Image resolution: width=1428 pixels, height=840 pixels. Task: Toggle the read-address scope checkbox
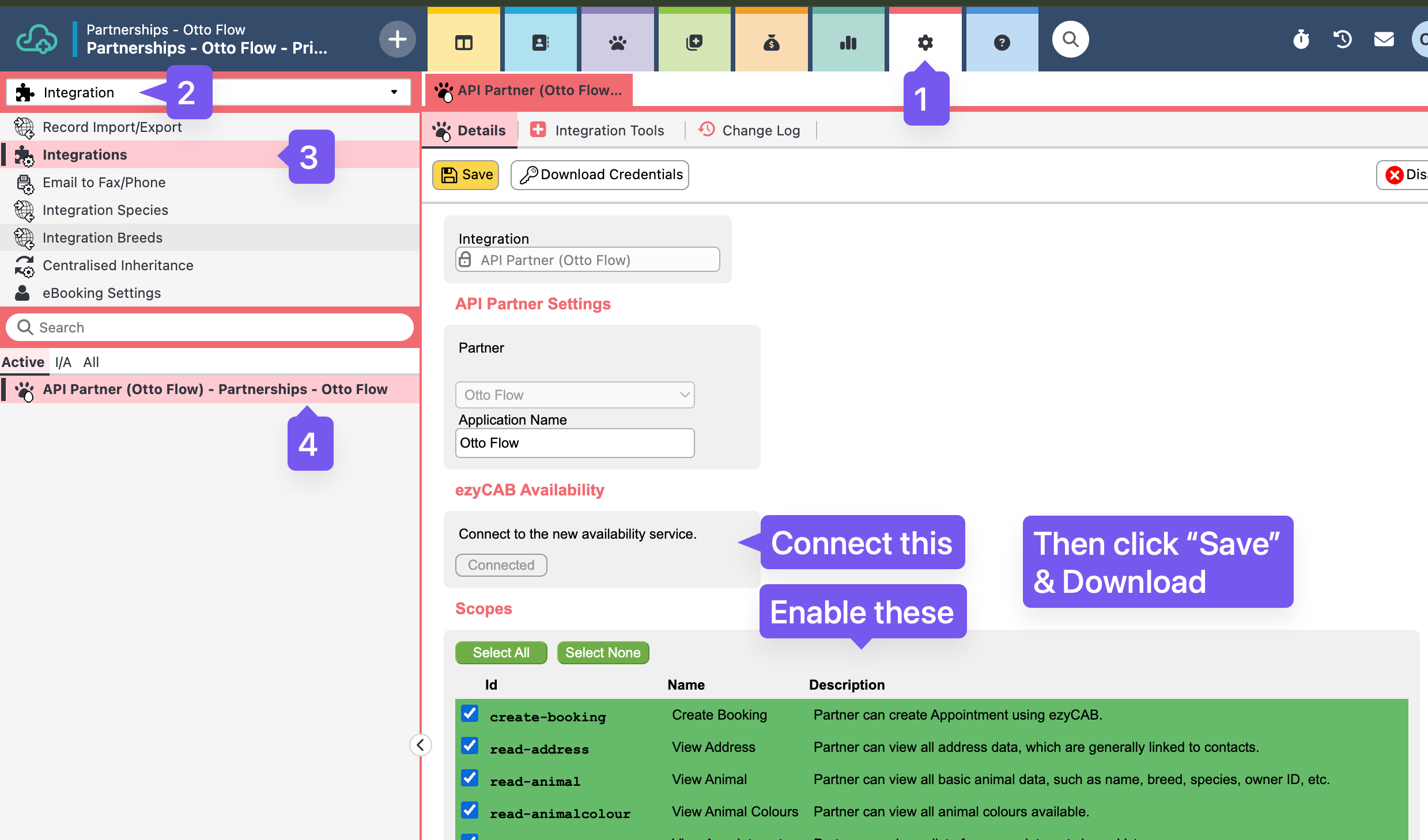[470, 746]
